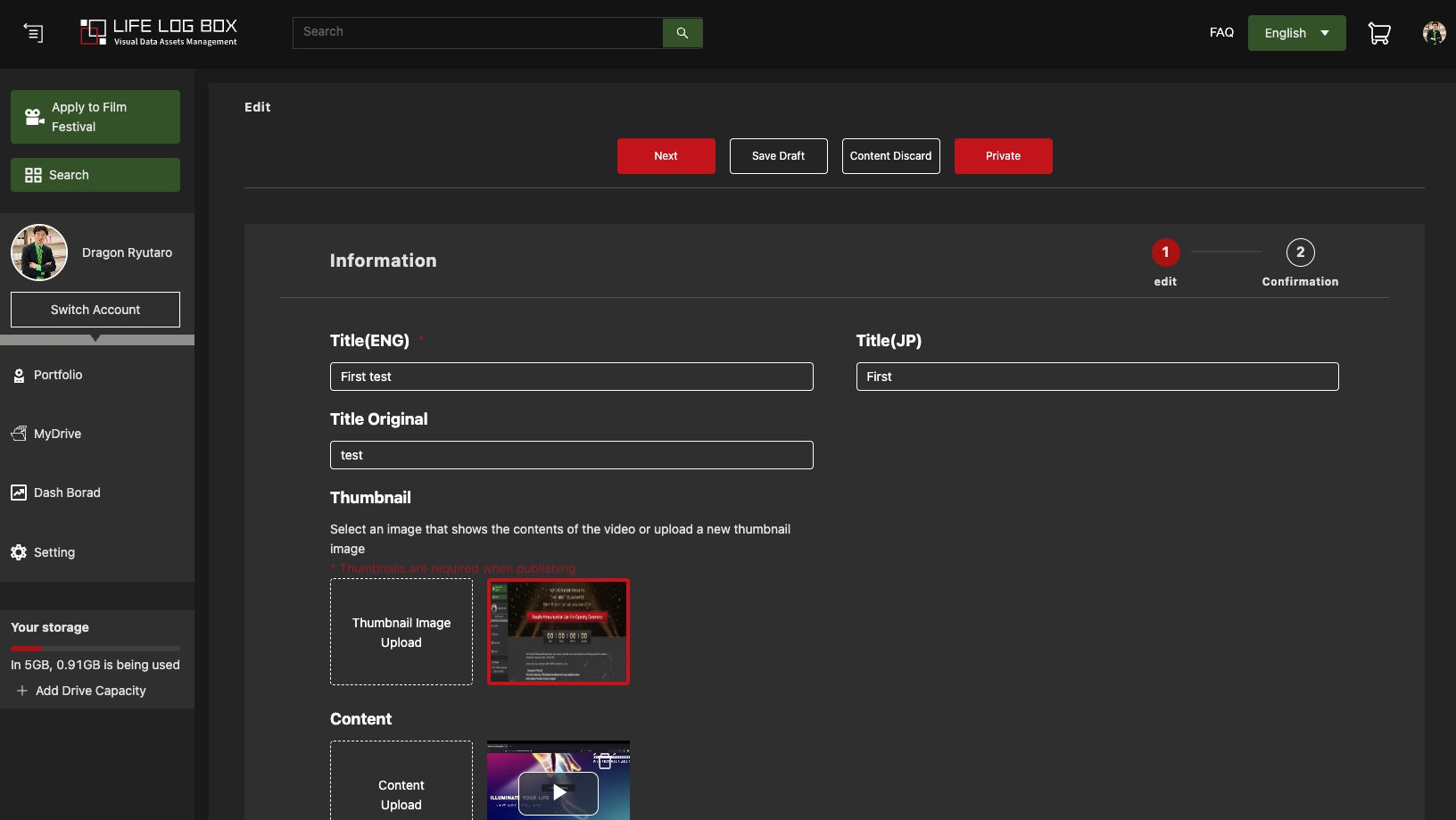
Task: Open the English language dropdown
Action: (1296, 33)
